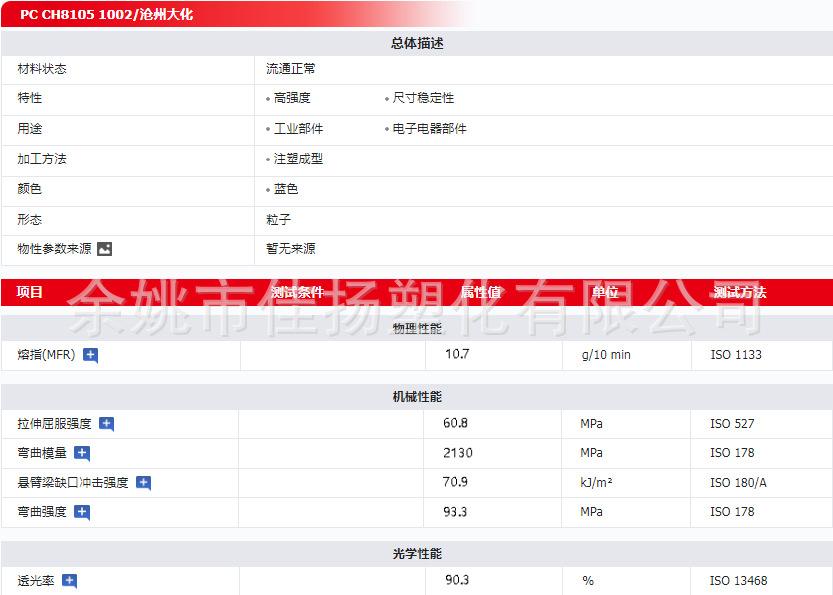Viewport: 833px width, 595px height.
Task: Expand the plus icon beside 弯曲强度
Action: [x=82, y=512]
